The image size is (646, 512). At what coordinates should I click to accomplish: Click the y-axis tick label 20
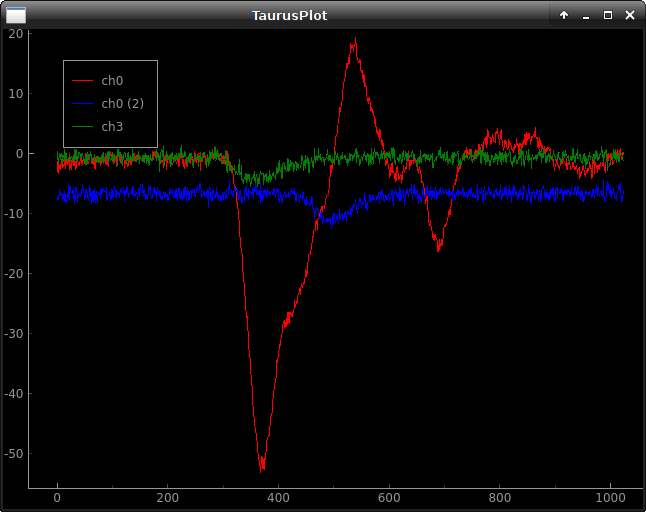(16, 33)
